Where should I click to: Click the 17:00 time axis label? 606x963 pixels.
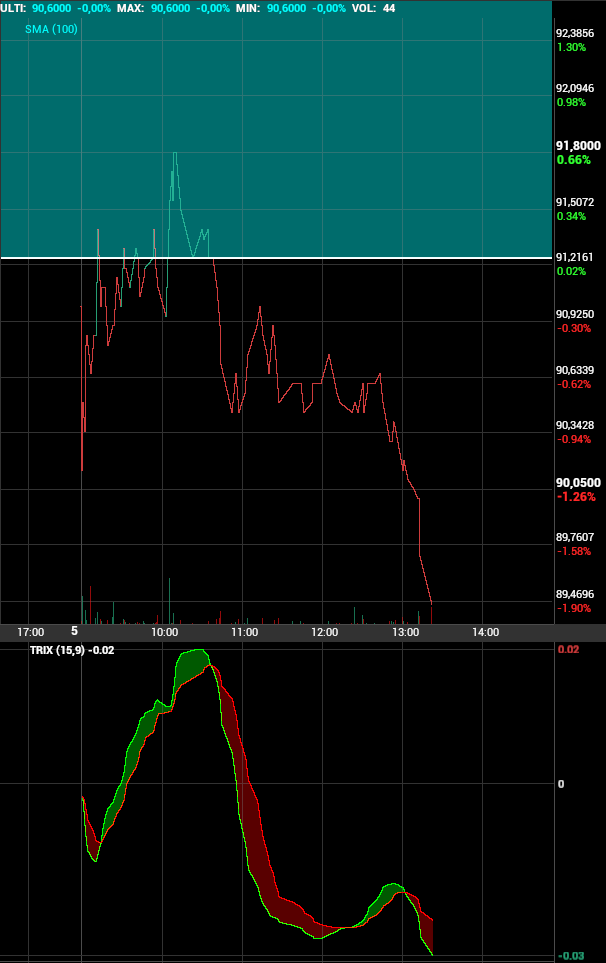tap(31, 632)
